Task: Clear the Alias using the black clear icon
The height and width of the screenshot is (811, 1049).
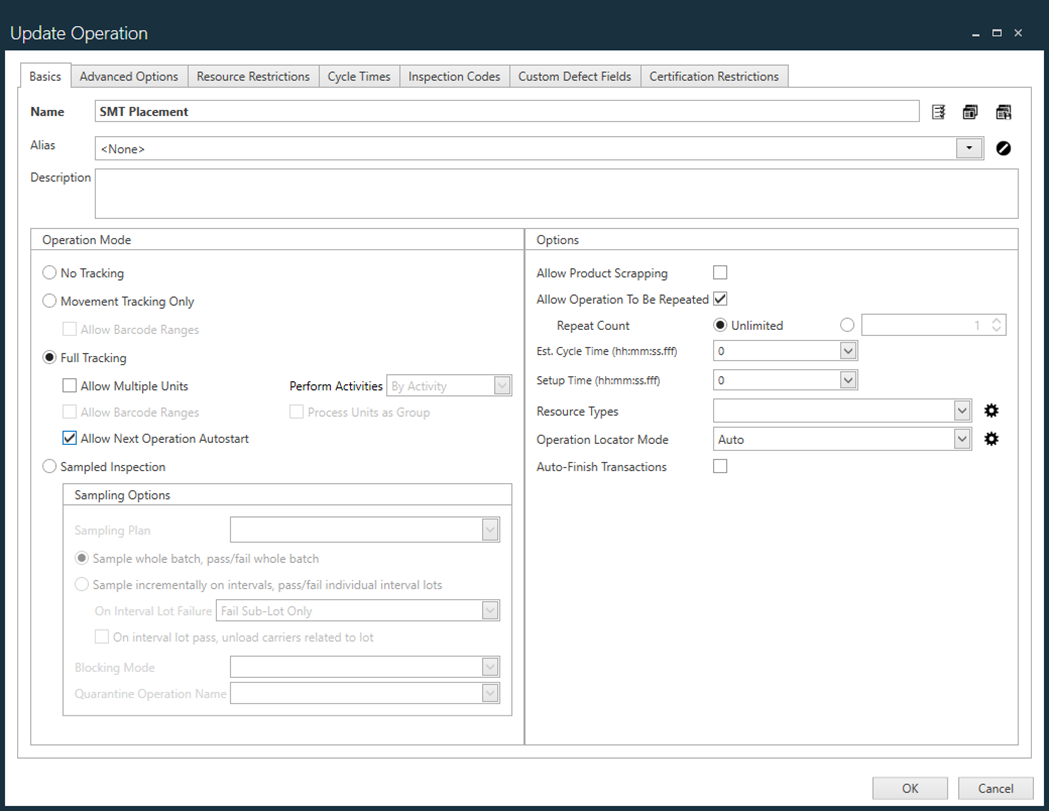Action: click(1004, 147)
